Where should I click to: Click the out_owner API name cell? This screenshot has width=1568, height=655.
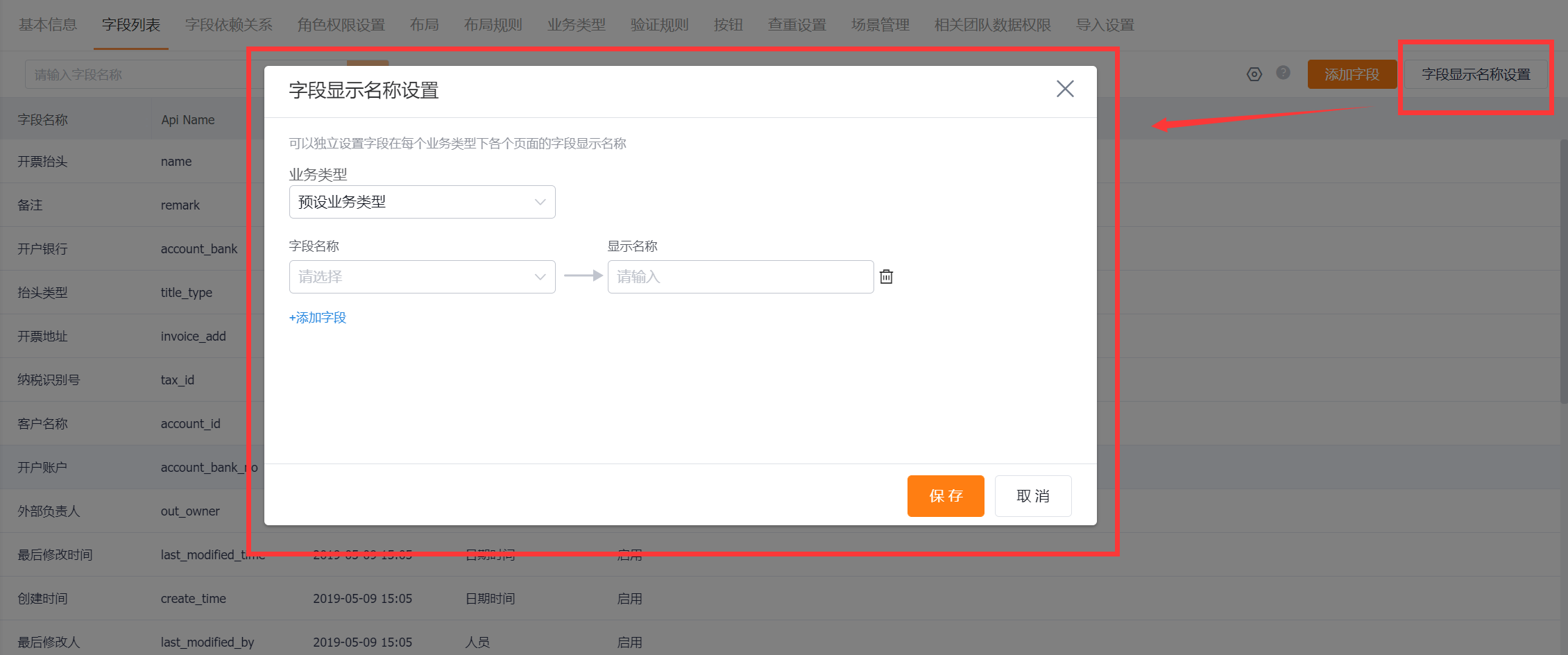pos(190,511)
